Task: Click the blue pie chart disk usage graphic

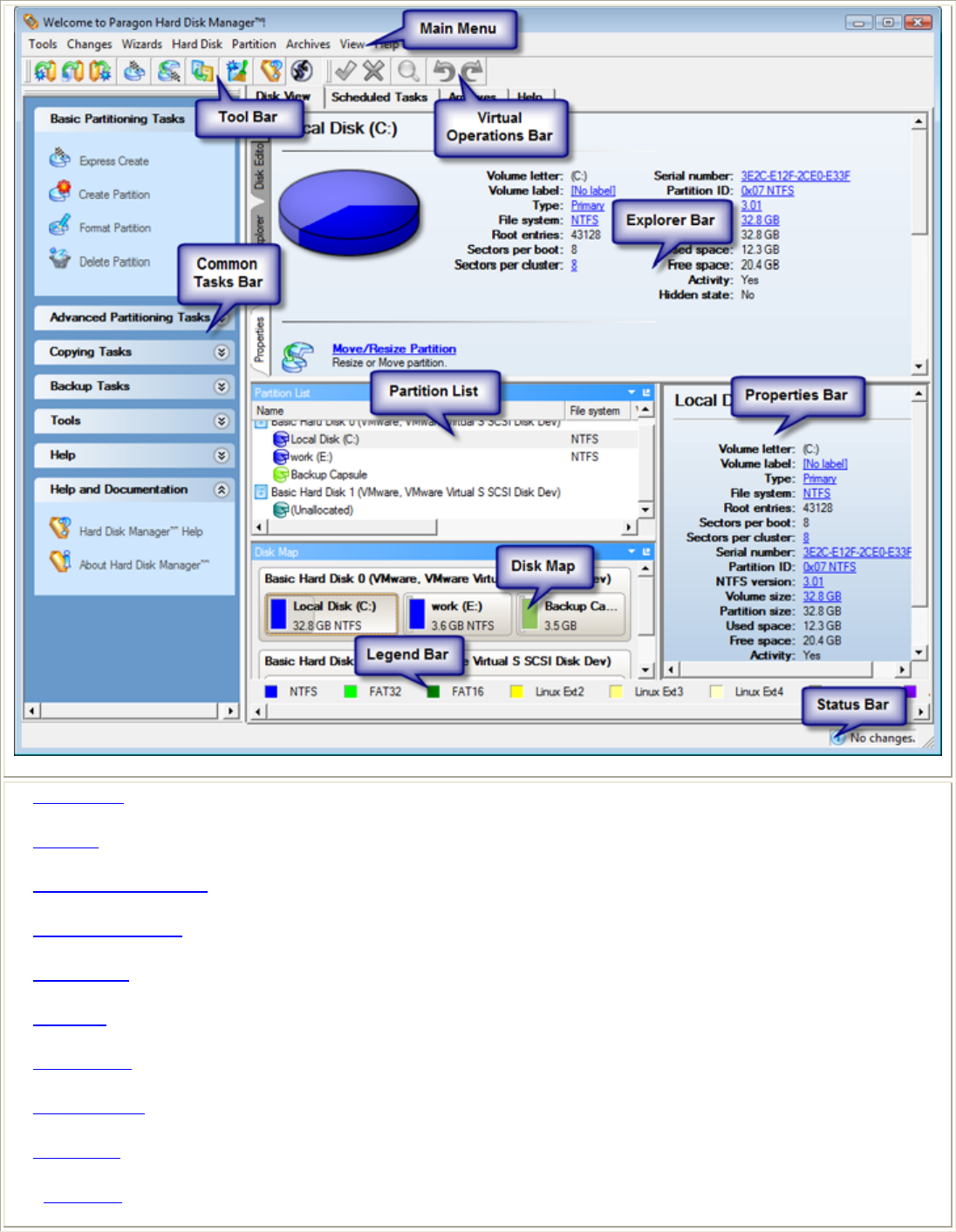Action: pyautogui.click(x=349, y=214)
